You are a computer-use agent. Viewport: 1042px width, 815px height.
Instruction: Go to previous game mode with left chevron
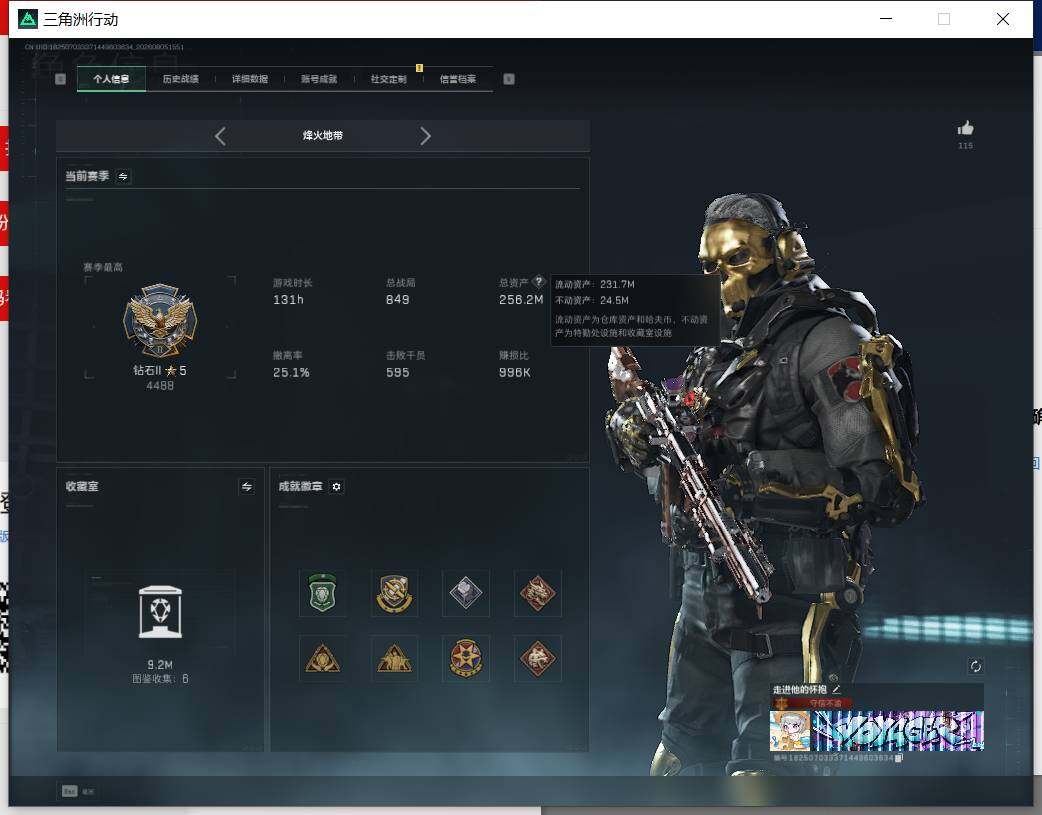tap(221, 136)
